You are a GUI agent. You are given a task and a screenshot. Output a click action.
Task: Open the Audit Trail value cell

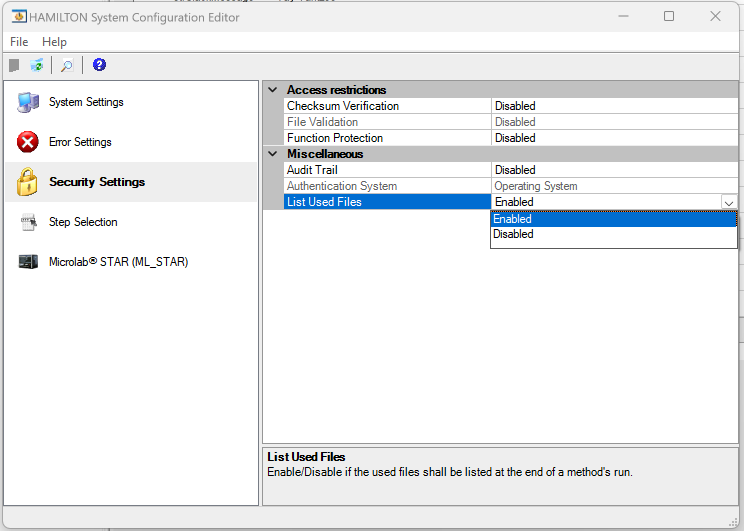click(x=614, y=170)
